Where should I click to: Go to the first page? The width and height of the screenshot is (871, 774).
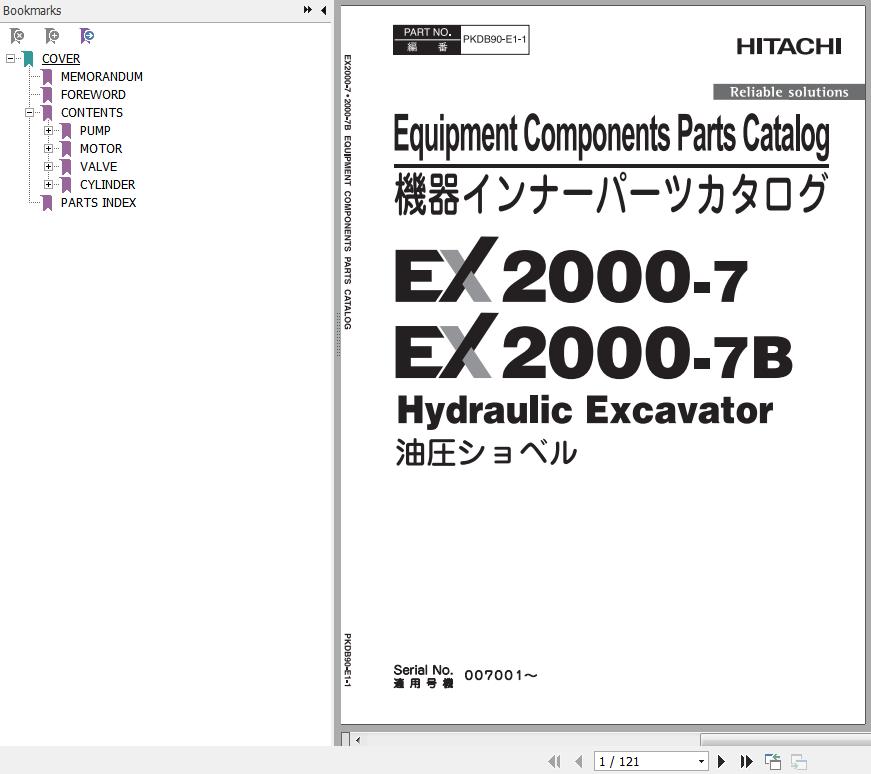click(554, 761)
